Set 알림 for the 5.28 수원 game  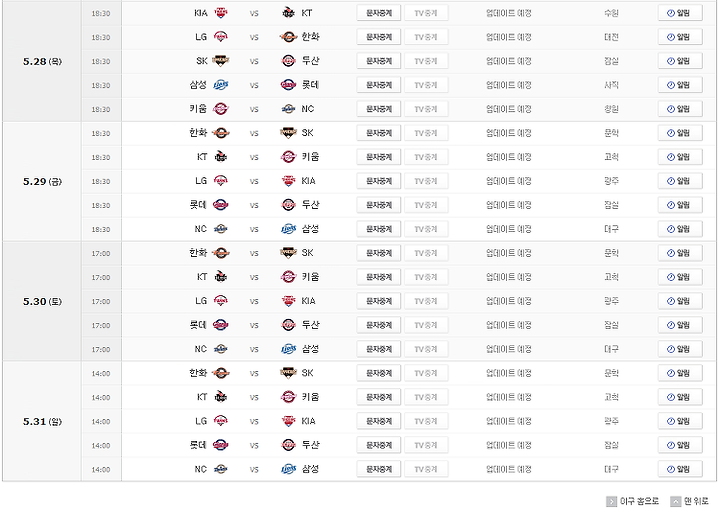pyautogui.click(x=680, y=13)
